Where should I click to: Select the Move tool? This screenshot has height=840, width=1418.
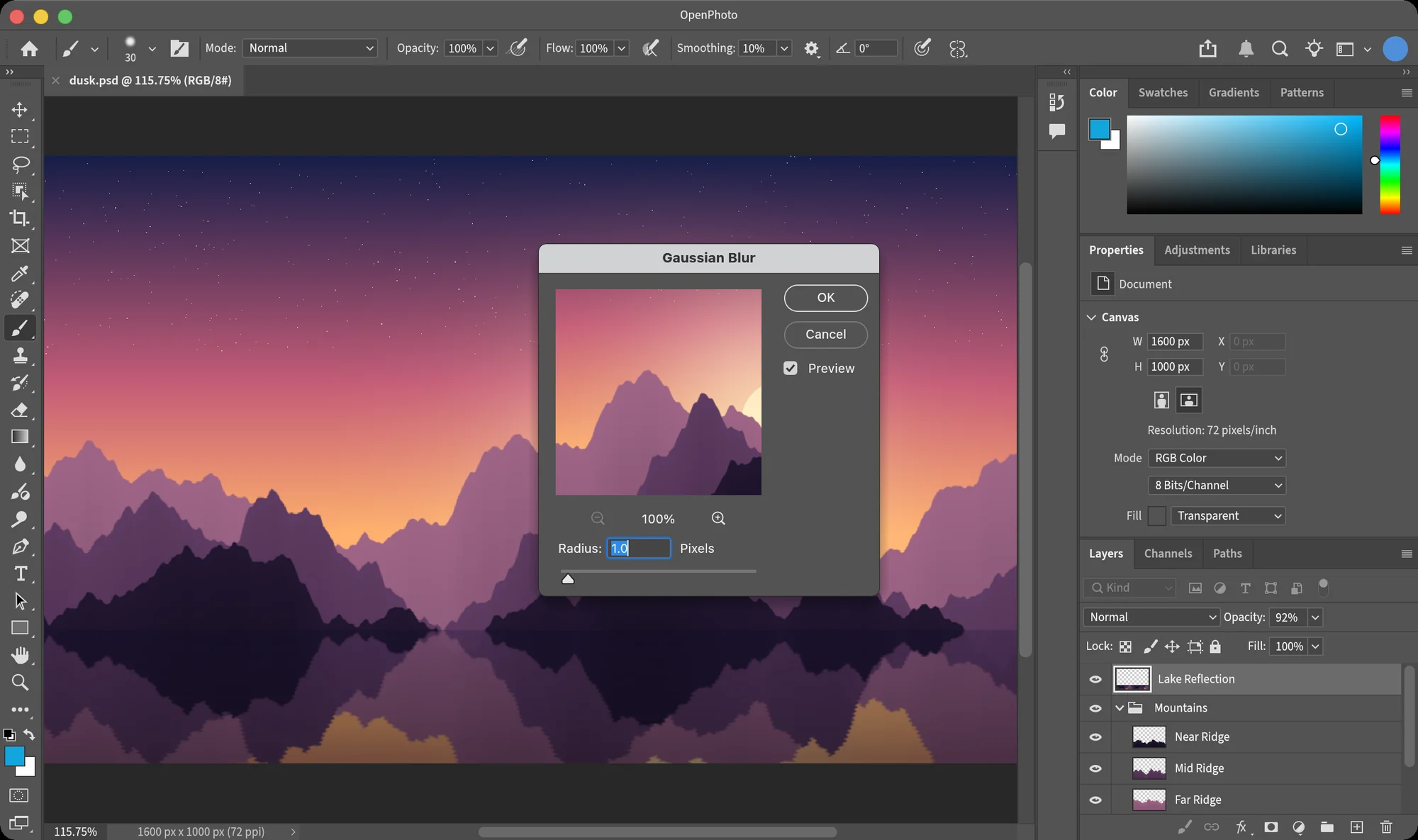click(x=20, y=109)
